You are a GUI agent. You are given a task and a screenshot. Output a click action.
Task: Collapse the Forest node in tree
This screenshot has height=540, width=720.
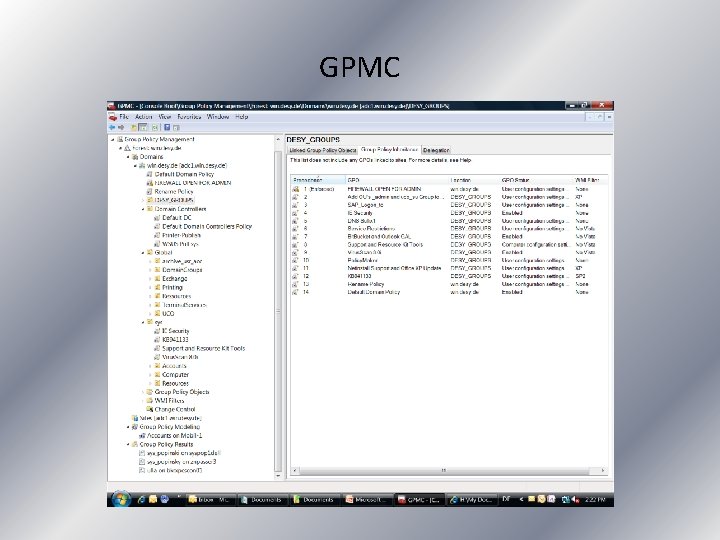[120, 148]
